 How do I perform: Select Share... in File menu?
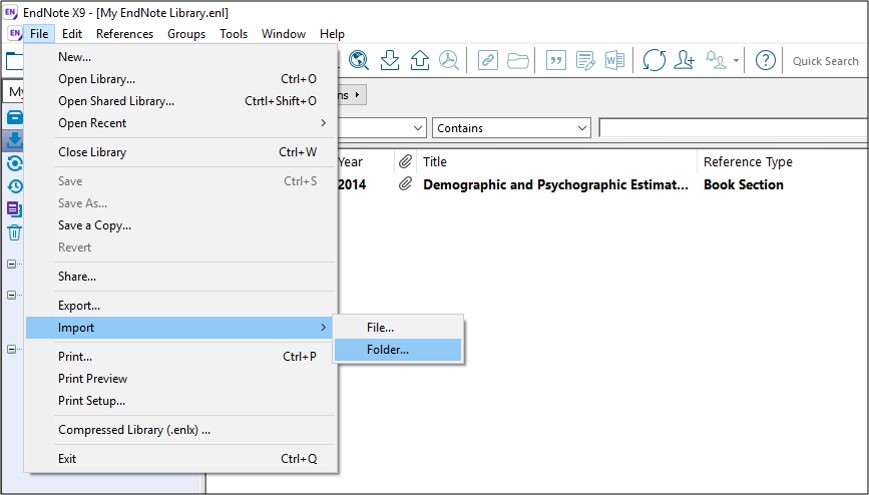point(181,276)
